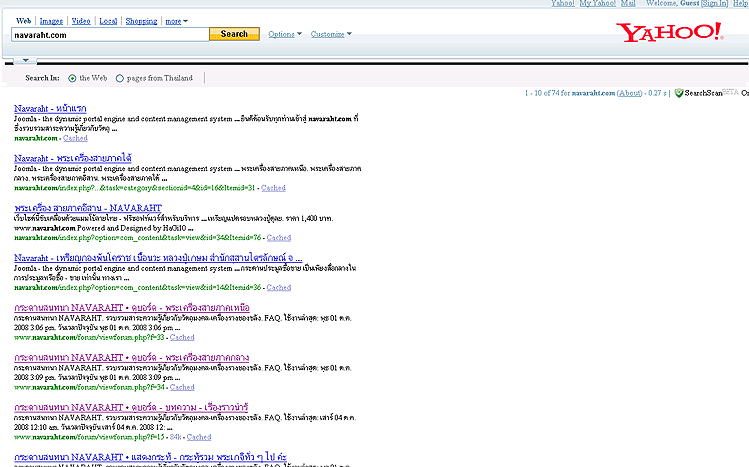This screenshot has width=749, height=467.
Task: Open Cached link for Itemid=76 result
Action: (x=279, y=238)
